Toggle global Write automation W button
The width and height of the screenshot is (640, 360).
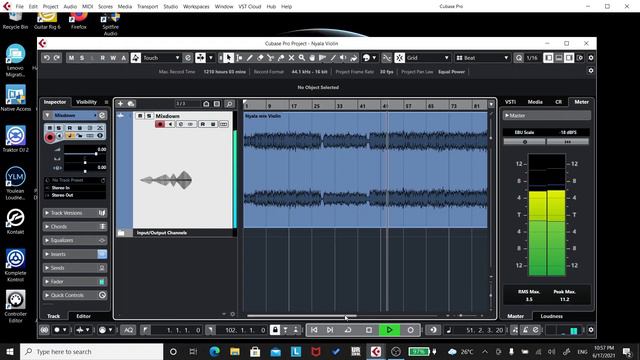(113, 58)
